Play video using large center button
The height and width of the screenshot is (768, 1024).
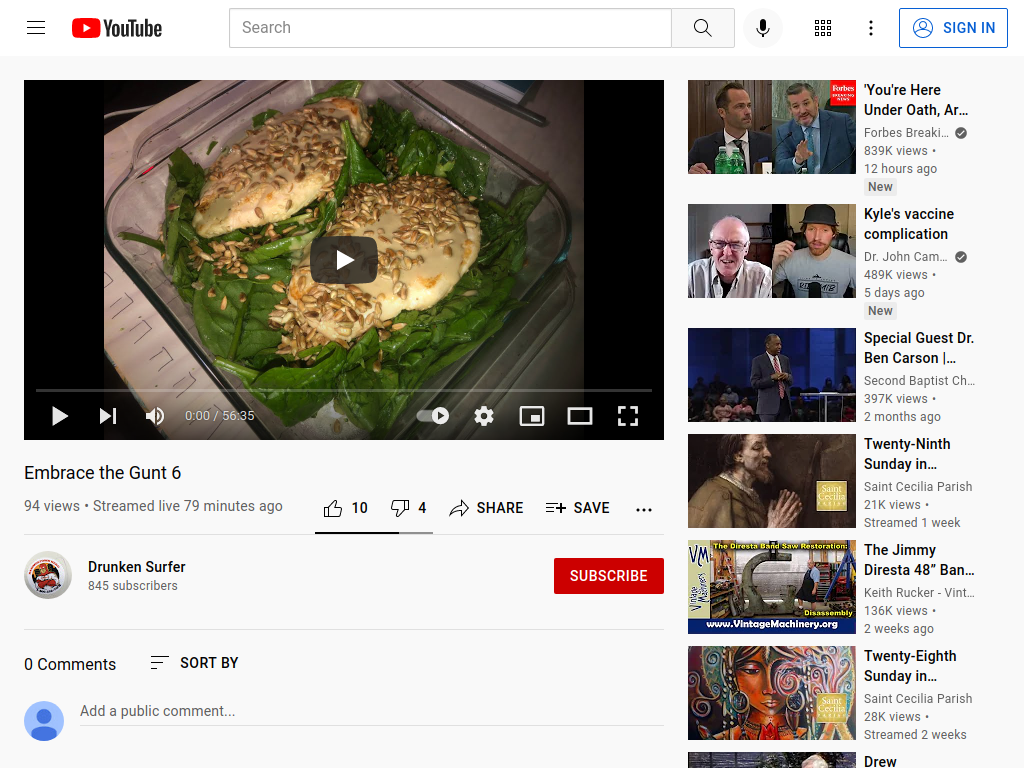[x=344, y=260]
